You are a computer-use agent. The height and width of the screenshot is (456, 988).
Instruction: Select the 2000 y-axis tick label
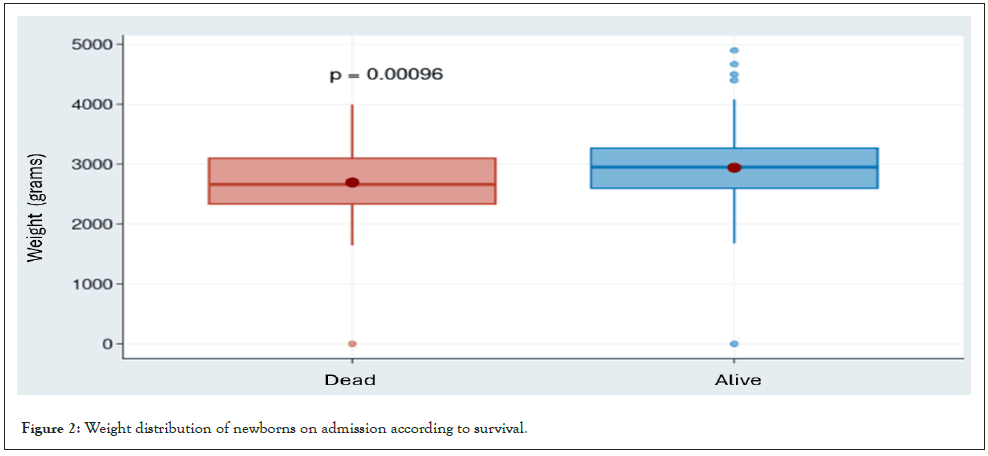coord(91,224)
